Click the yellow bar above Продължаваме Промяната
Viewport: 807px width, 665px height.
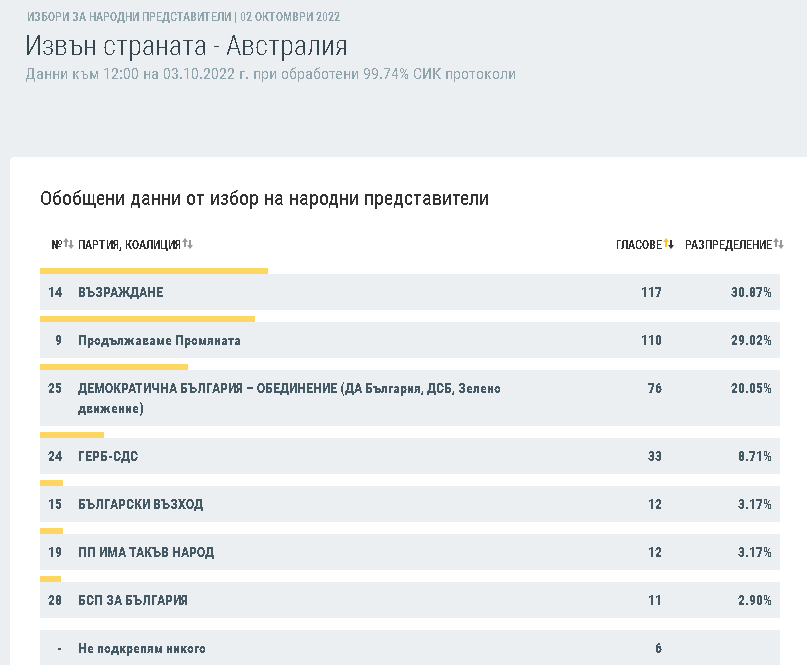[147, 319]
